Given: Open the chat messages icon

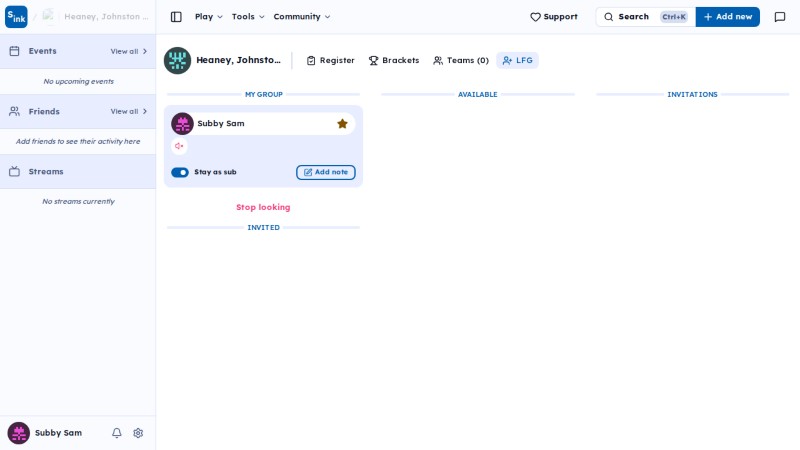Looking at the screenshot, I should point(780,17).
